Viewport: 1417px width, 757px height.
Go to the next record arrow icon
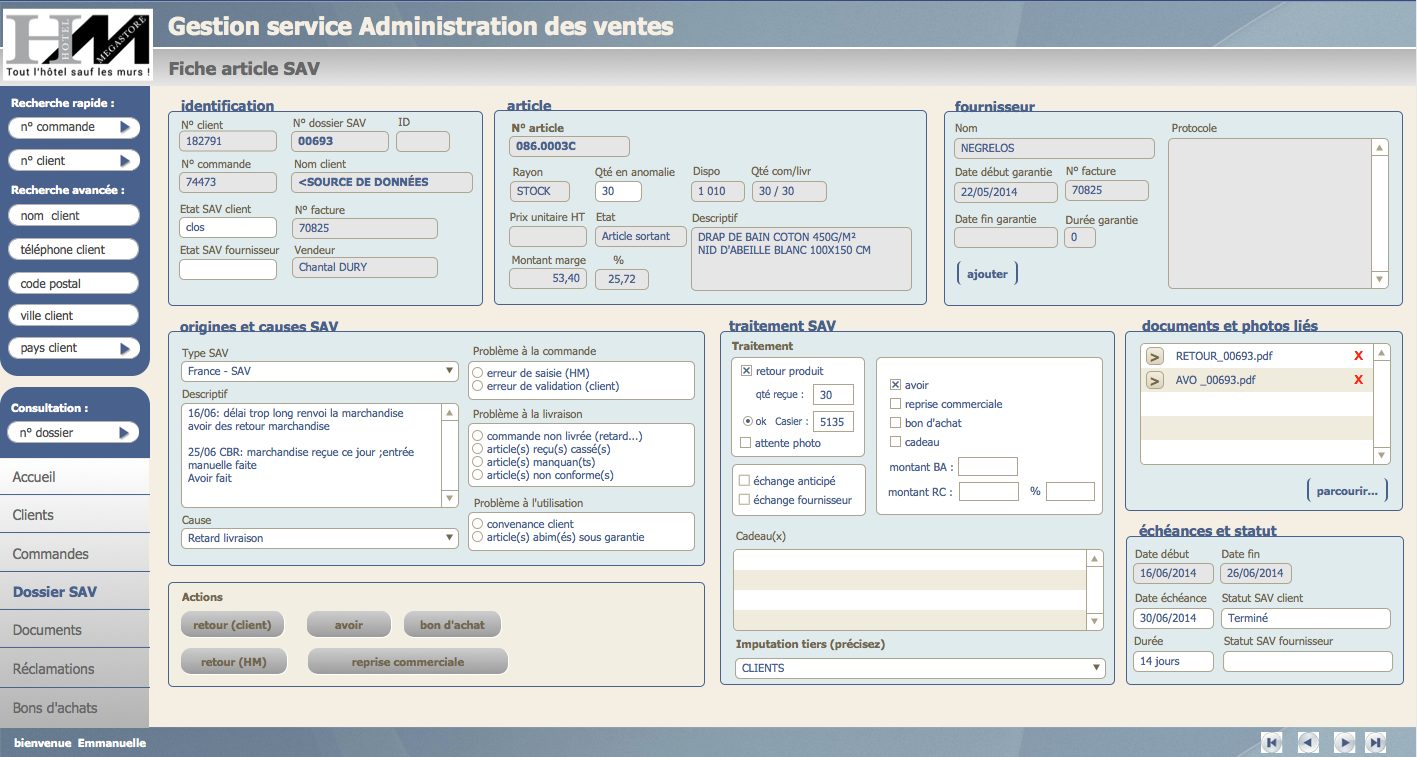click(1345, 742)
